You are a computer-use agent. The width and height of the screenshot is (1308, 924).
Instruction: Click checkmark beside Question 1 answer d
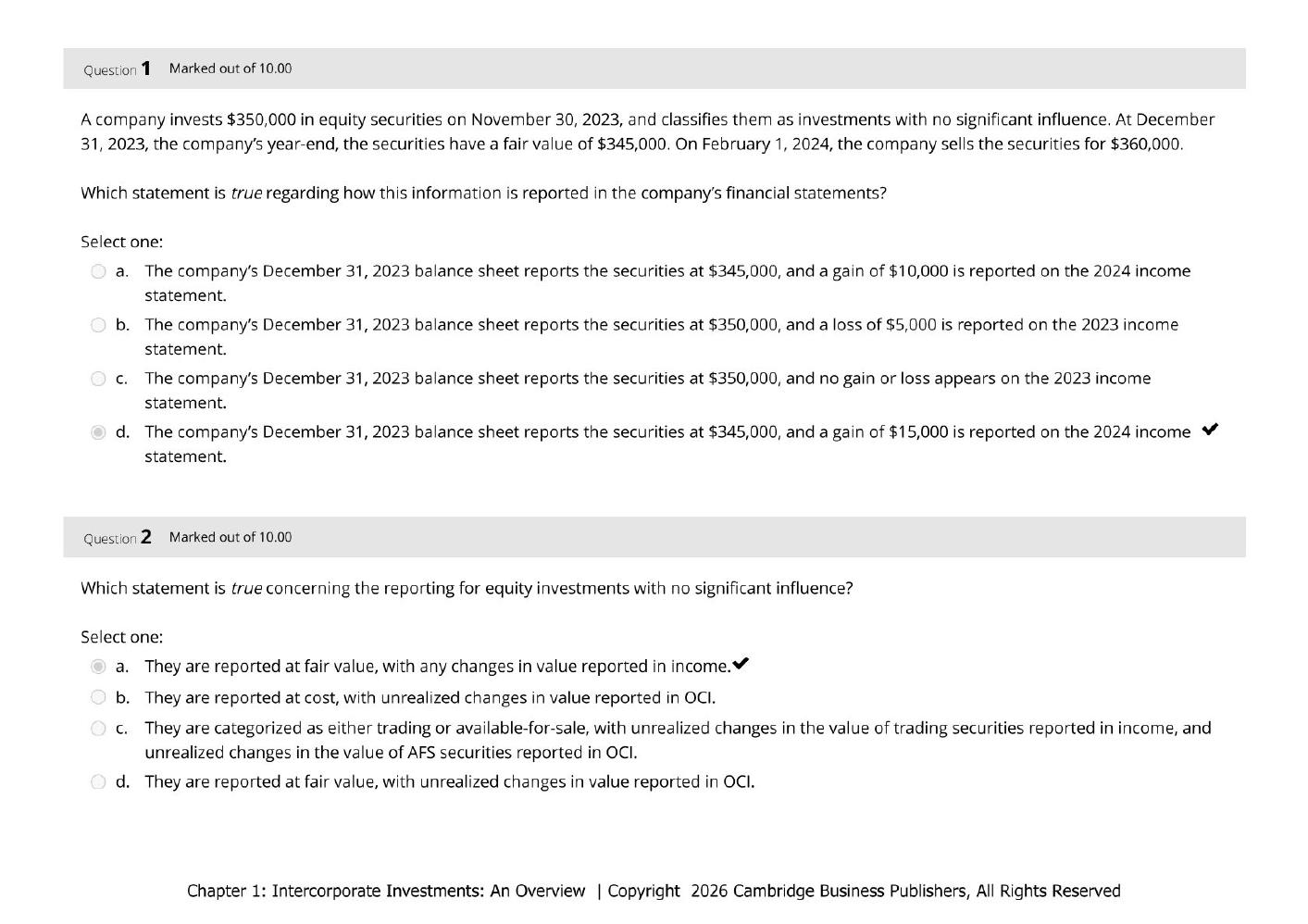[x=1210, y=430]
